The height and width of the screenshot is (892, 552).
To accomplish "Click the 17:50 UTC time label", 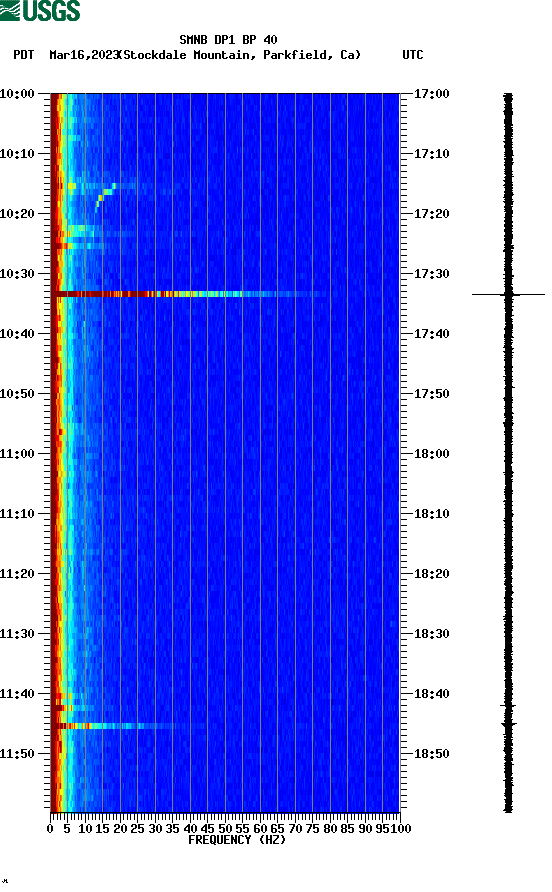I will click(x=431, y=394).
